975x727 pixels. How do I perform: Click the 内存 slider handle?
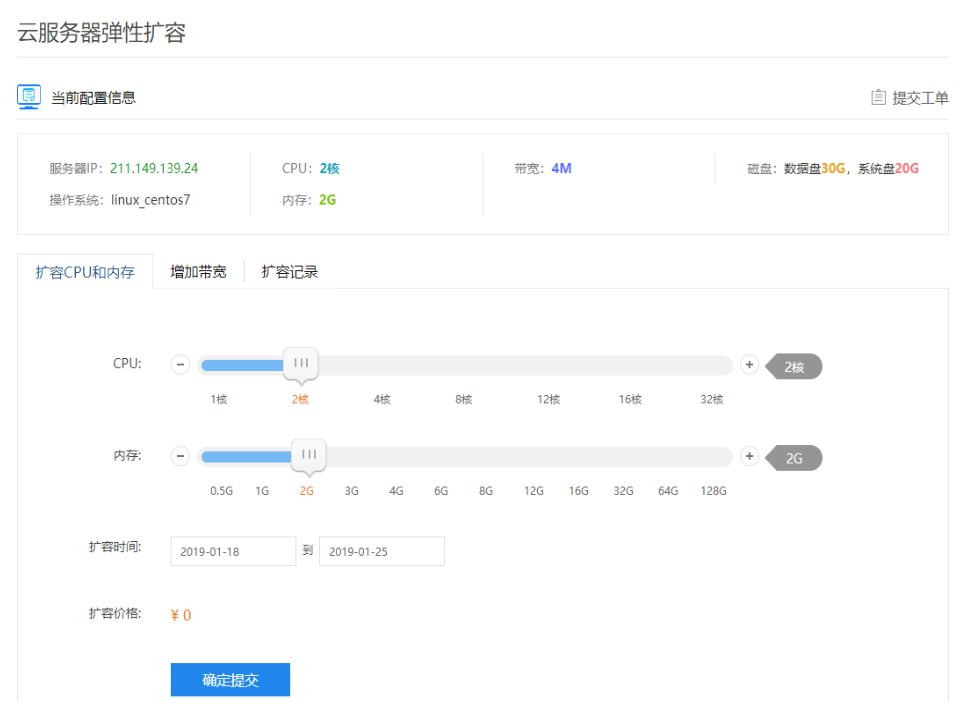pyautogui.click(x=310, y=456)
